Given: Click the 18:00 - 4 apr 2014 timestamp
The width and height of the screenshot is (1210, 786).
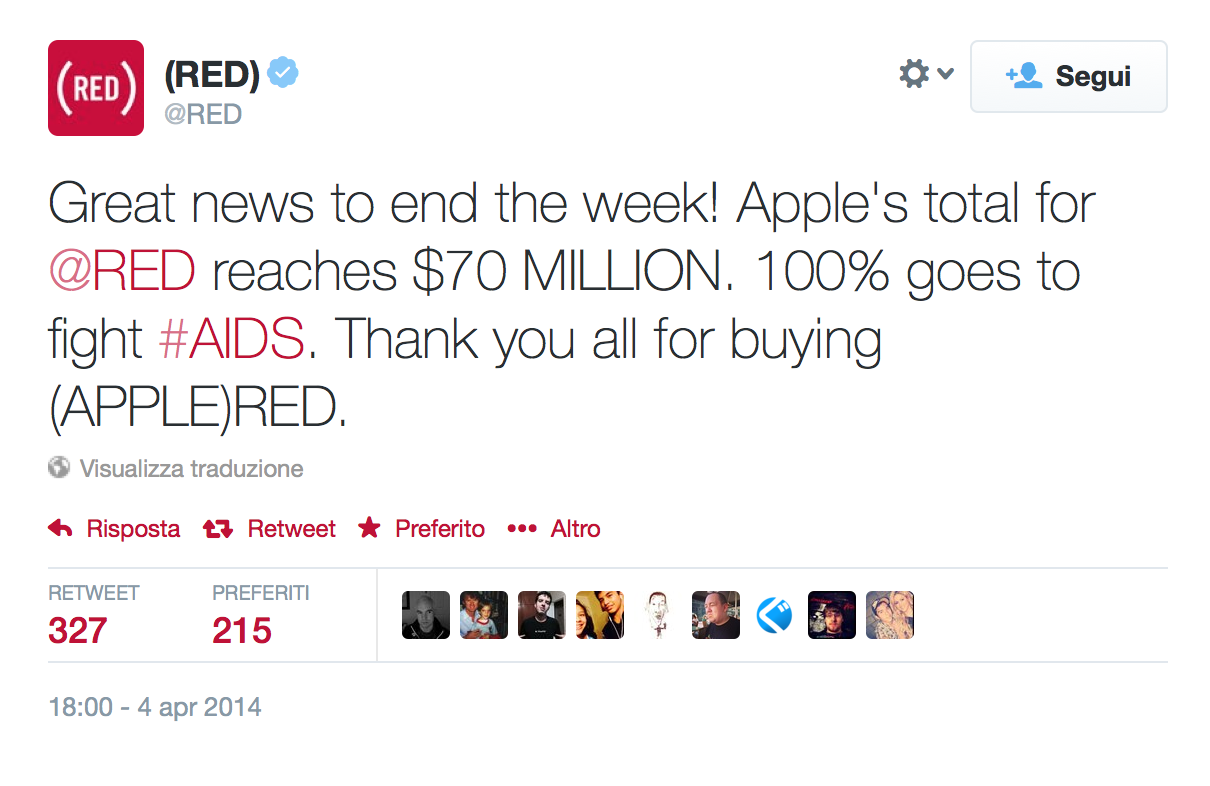Looking at the screenshot, I should 155,708.
